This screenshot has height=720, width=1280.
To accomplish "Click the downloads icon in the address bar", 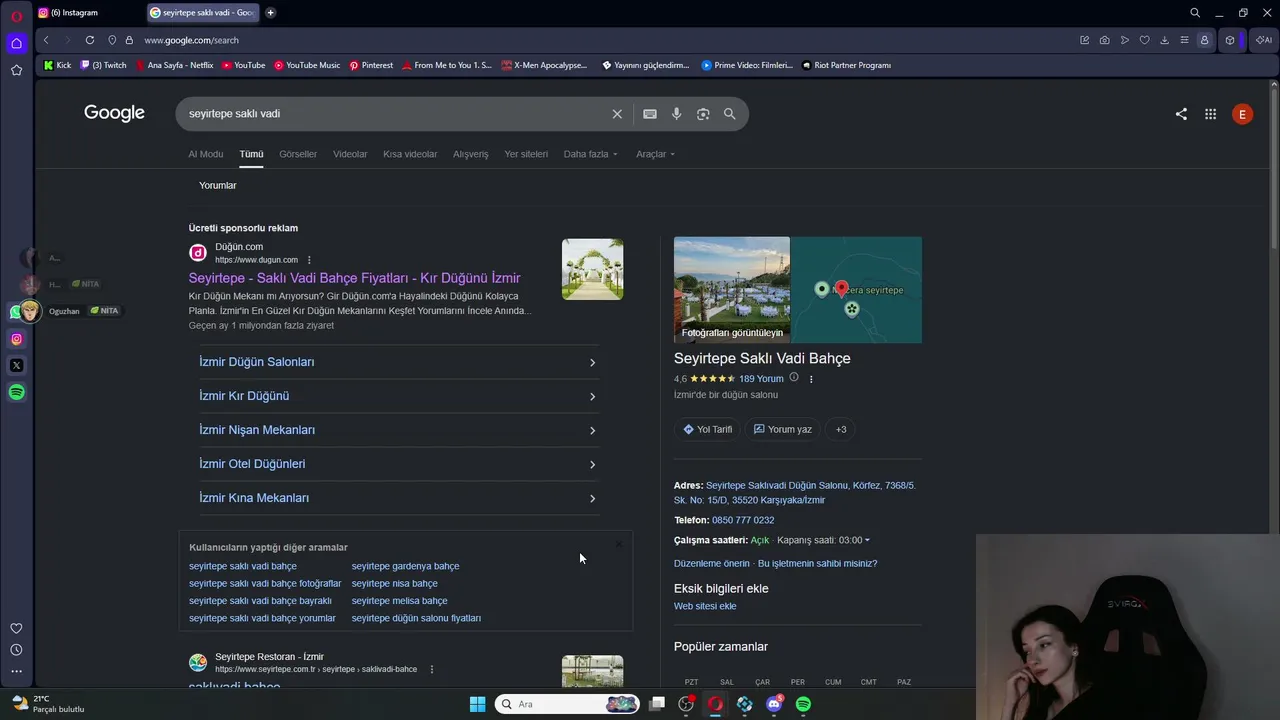I will (1164, 40).
